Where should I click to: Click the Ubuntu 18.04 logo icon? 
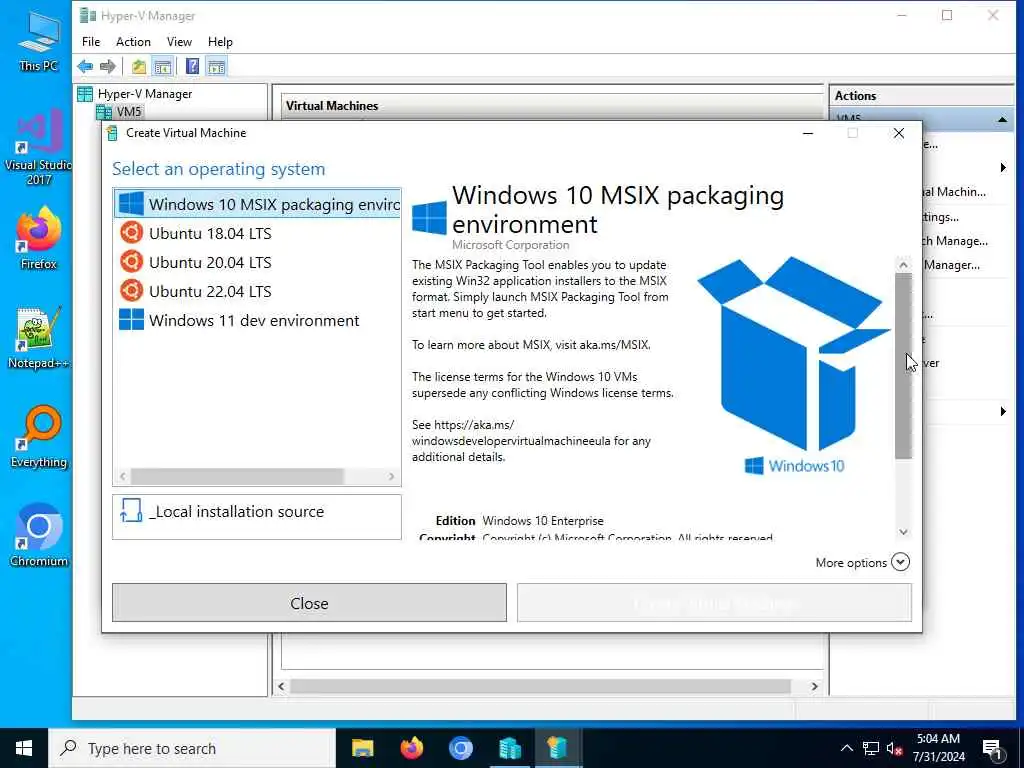(x=131, y=232)
